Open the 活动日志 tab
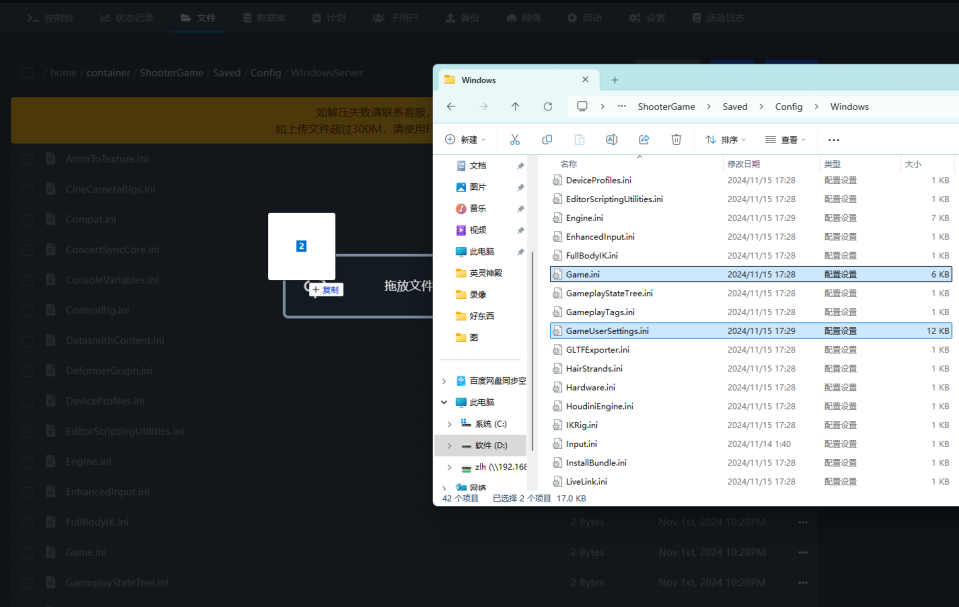The width and height of the screenshot is (959, 607). (x=718, y=18)
